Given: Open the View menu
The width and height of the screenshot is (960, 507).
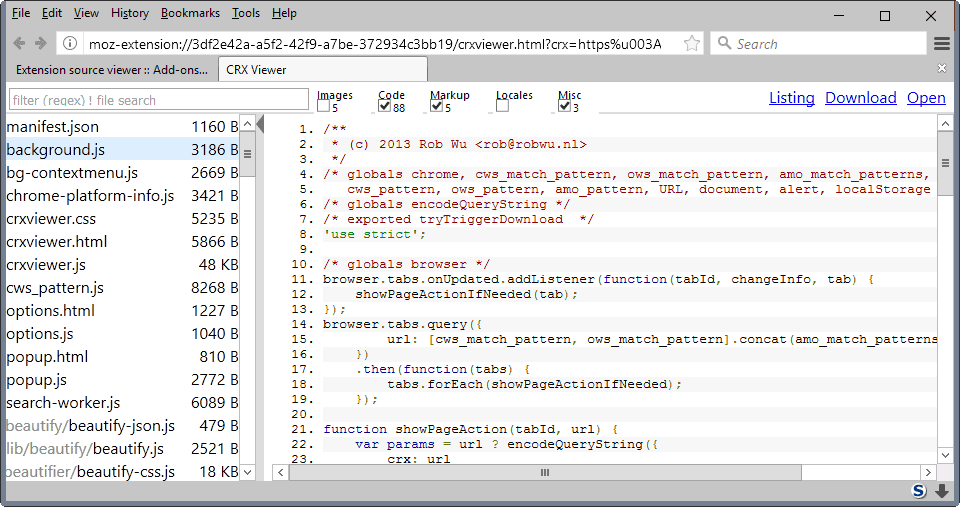Looking at the screenshot, I should 86,13.
